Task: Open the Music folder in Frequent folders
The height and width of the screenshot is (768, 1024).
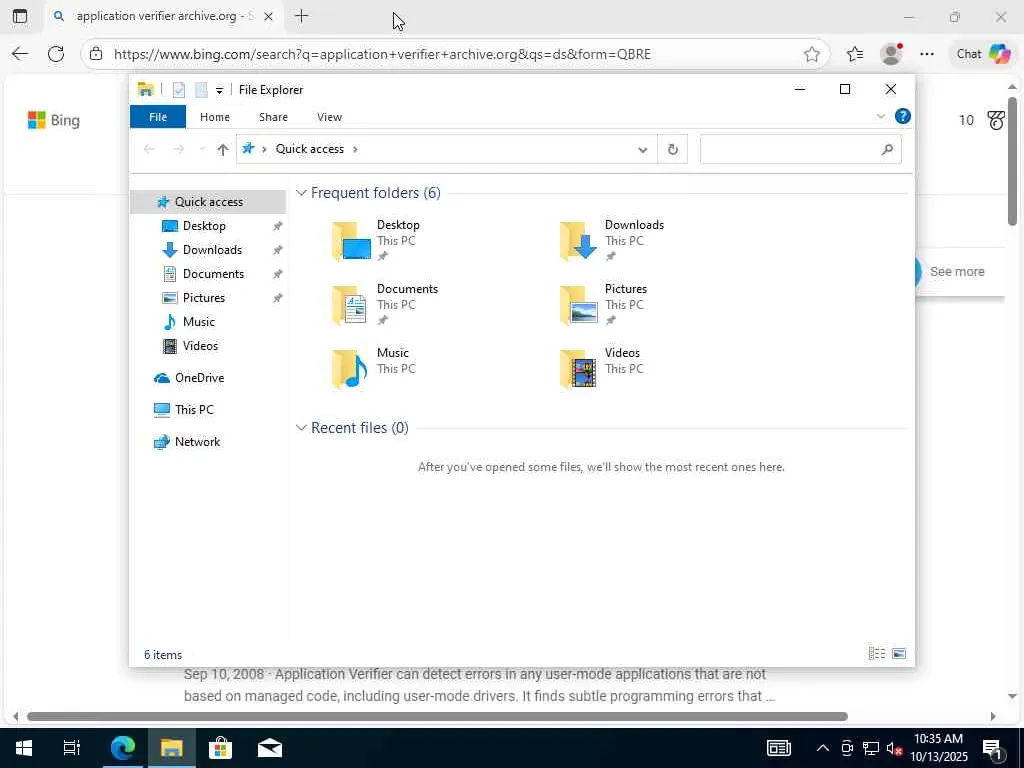Action: [374, 368]
